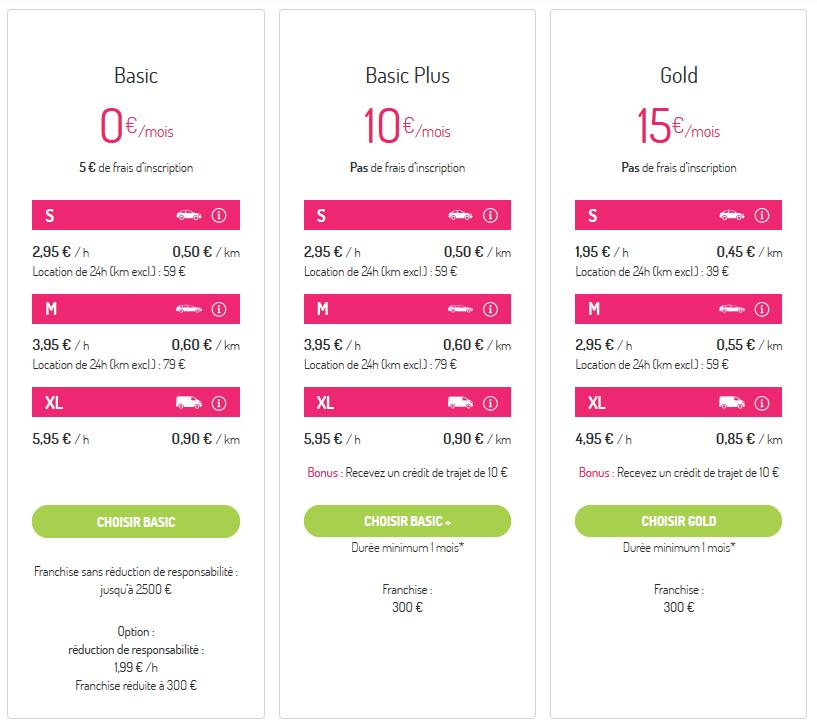Click car icon in Basic Plus M row
Viewport: 817px width, 726px height.
459,309
